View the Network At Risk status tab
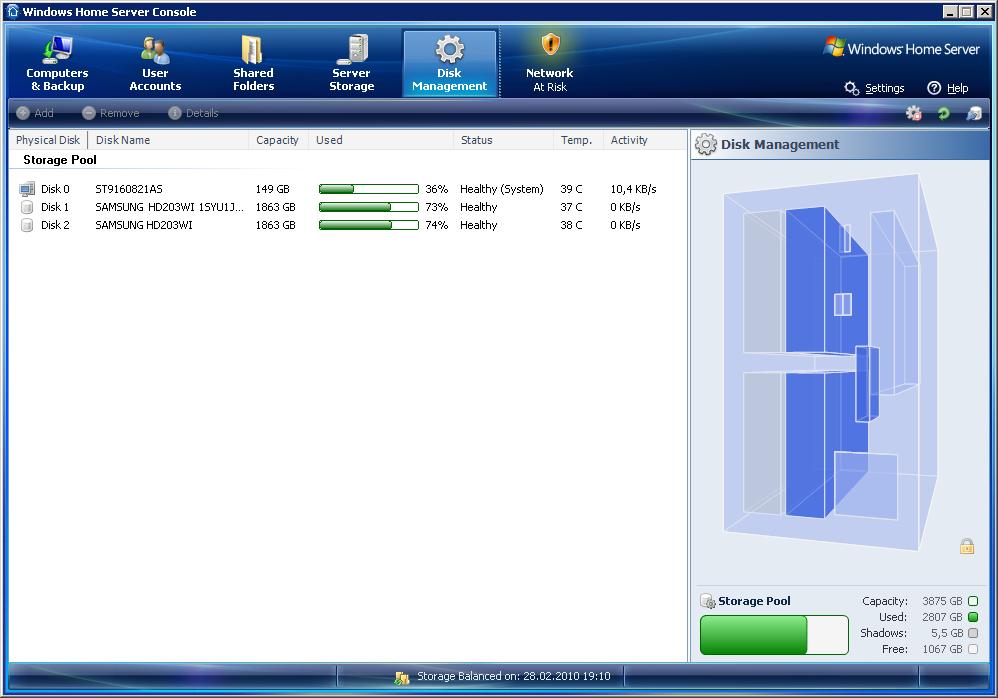The image size is (998, 698). [x=550, y=63]
